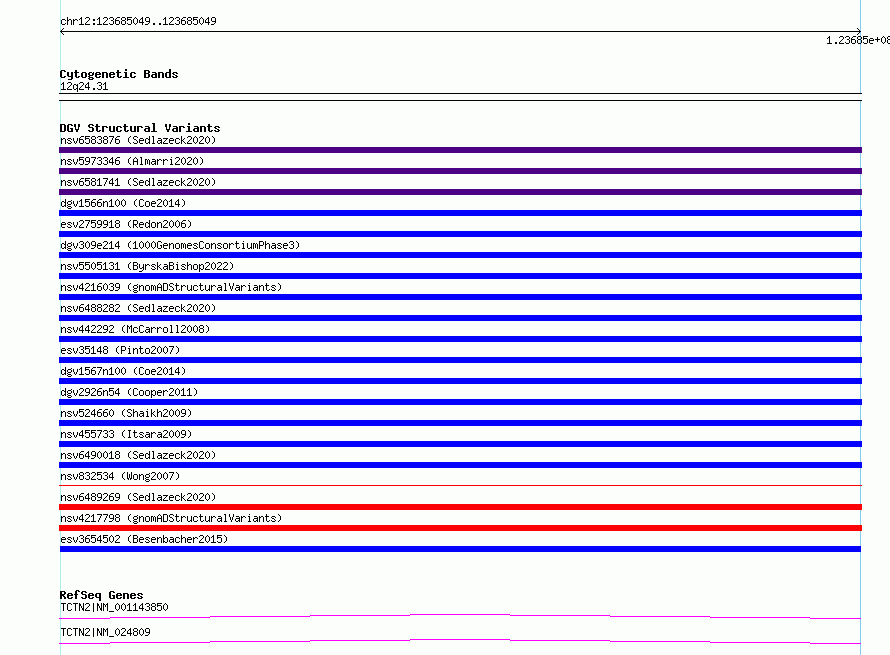Click the red bar under nsv6489269
Screen dimensions: 890x655
point(460,507)
